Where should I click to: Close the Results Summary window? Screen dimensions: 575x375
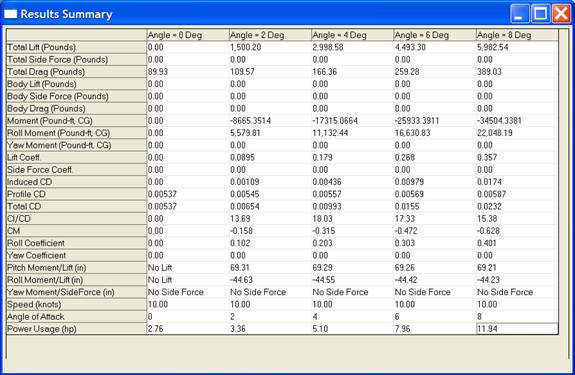[x=561, y=14]
